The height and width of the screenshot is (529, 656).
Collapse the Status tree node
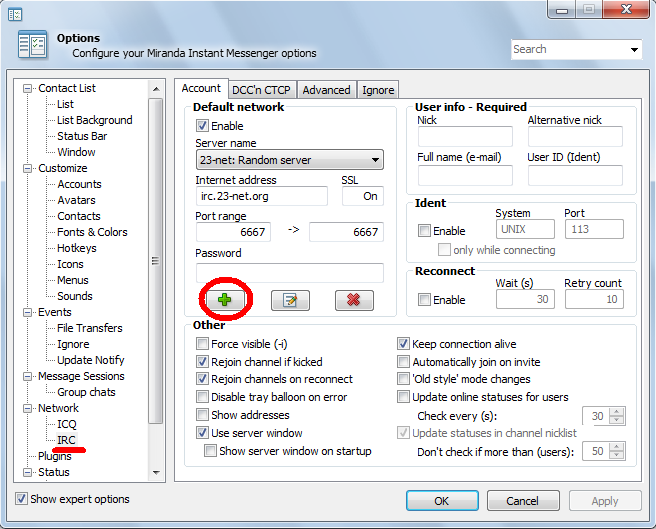point(28,472)
